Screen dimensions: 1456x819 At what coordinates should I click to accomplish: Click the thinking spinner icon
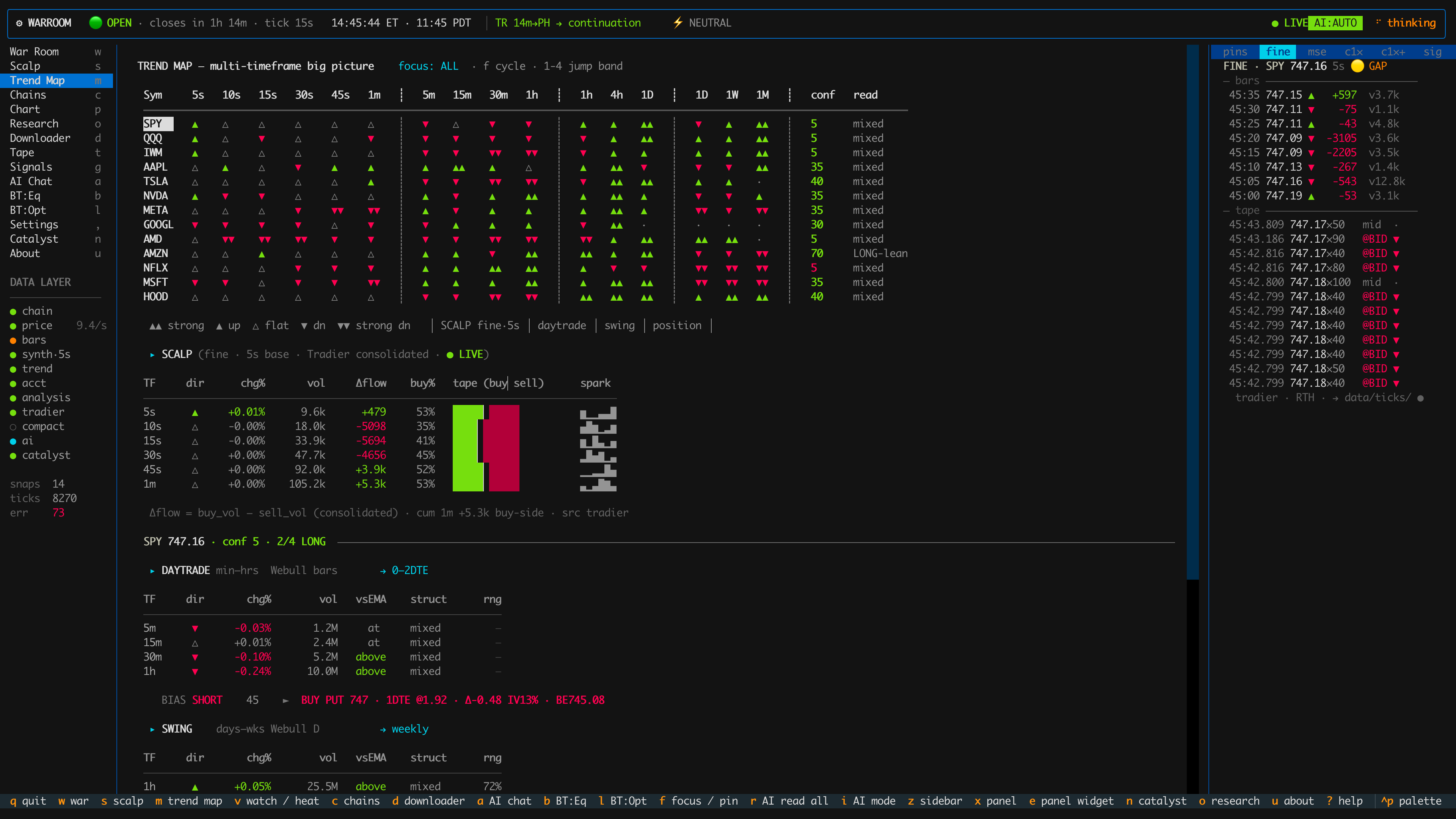coord(1378,22)
